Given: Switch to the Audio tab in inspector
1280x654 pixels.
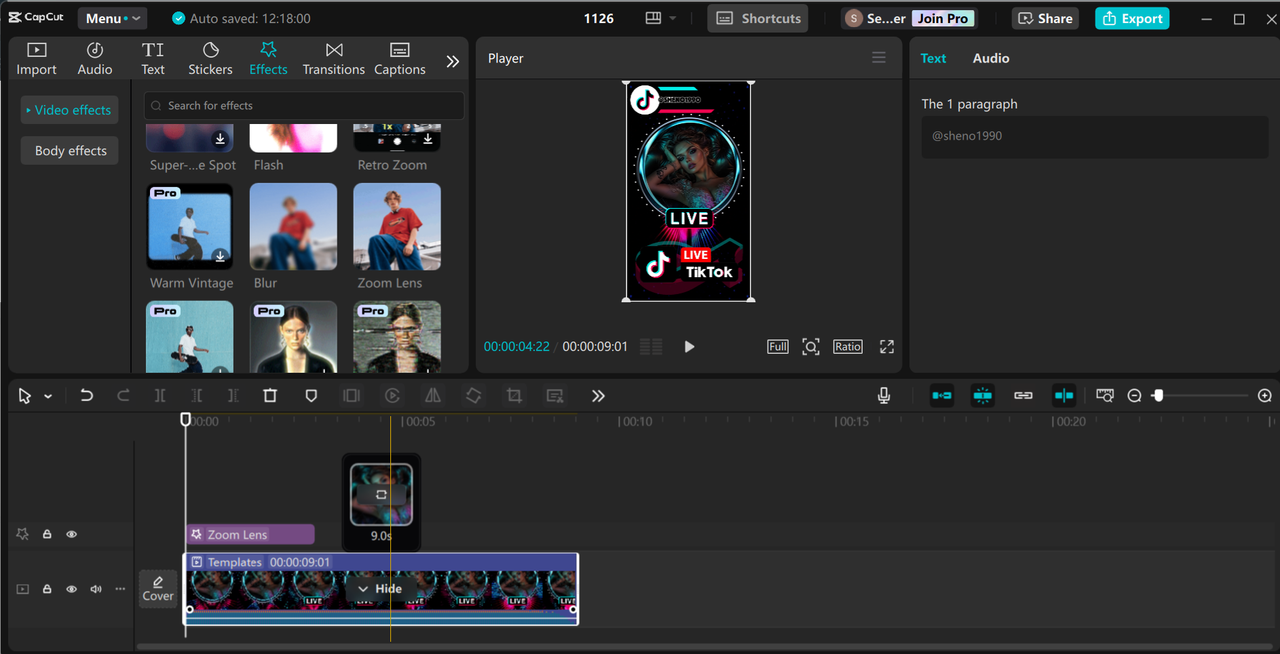Looking at the screenshot, I should click(x=991, y=58).
